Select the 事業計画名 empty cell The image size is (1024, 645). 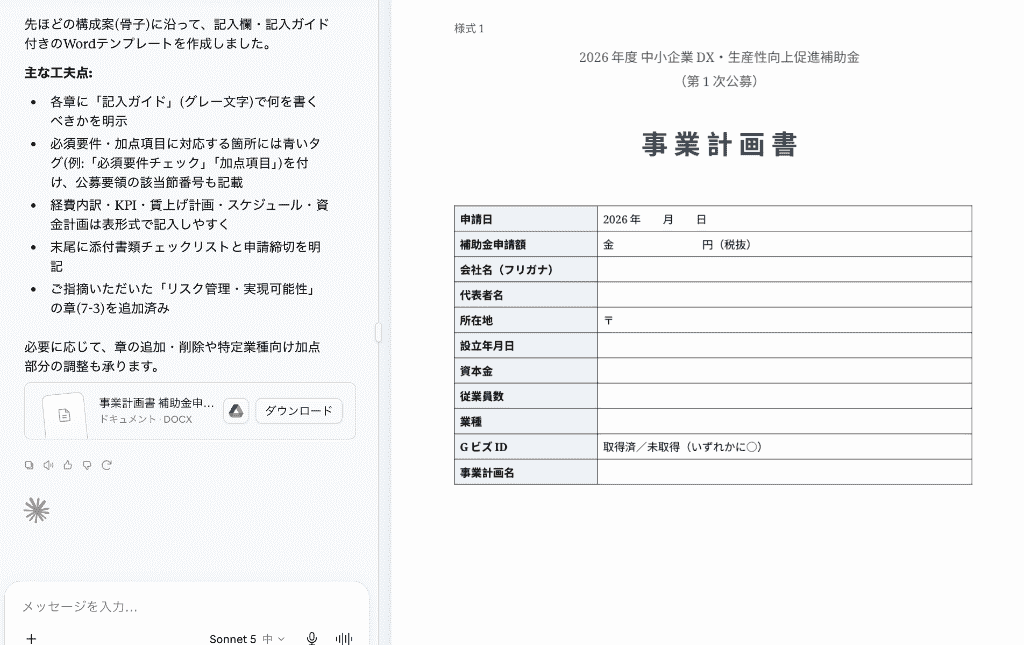(784, 472)
